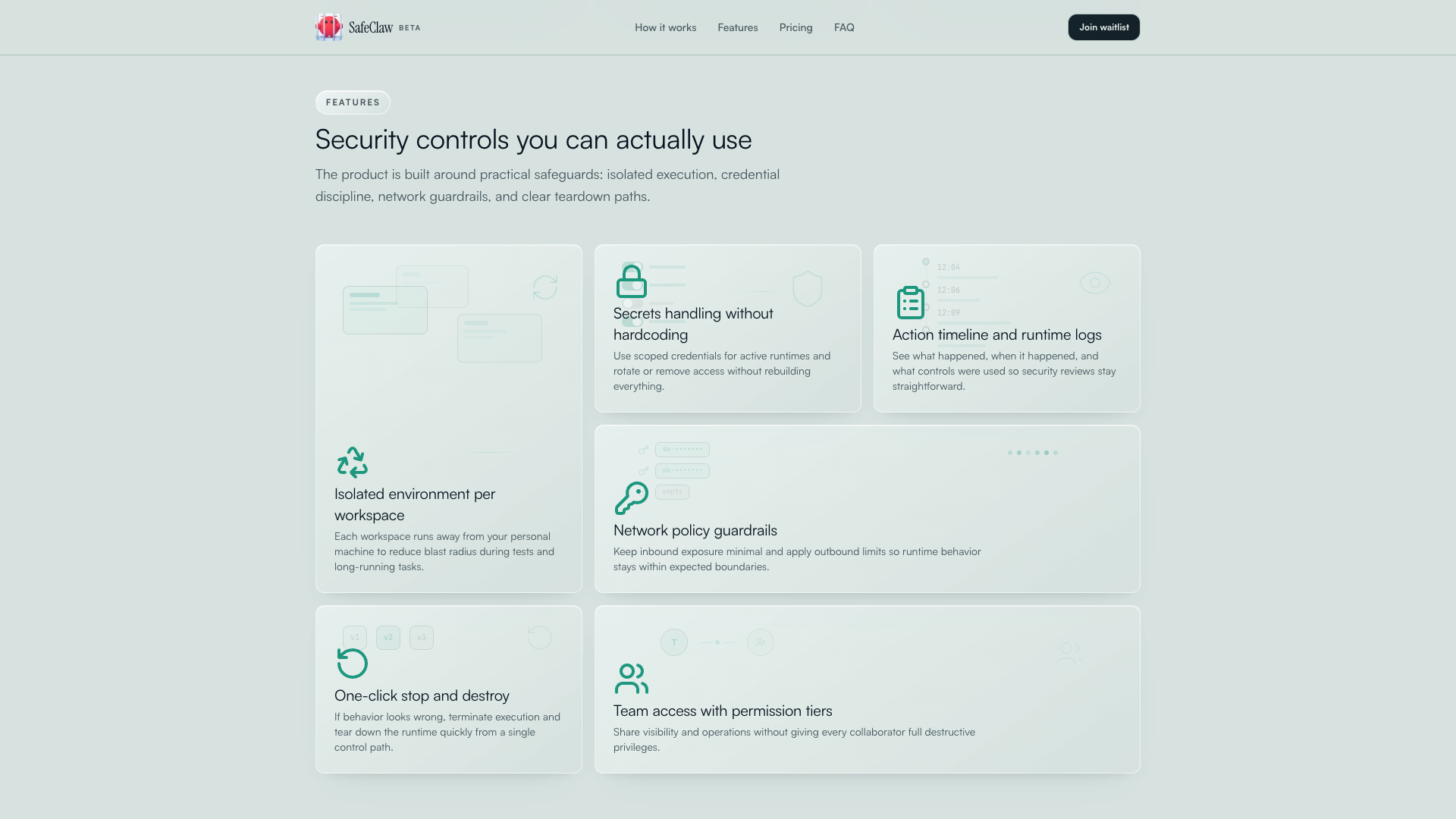
Task: Select the clipboard icon on Action timeline card
Action: [x=910, y=301]
